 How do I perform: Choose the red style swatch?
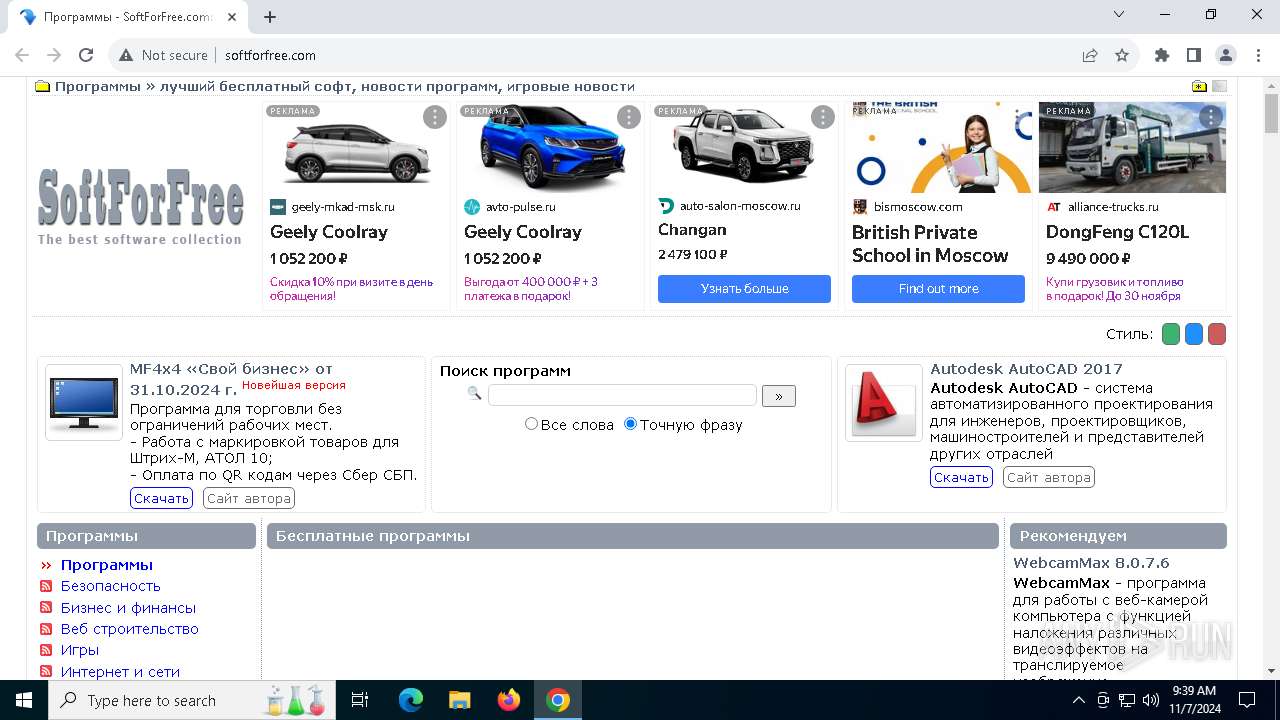coord(1217,334)
